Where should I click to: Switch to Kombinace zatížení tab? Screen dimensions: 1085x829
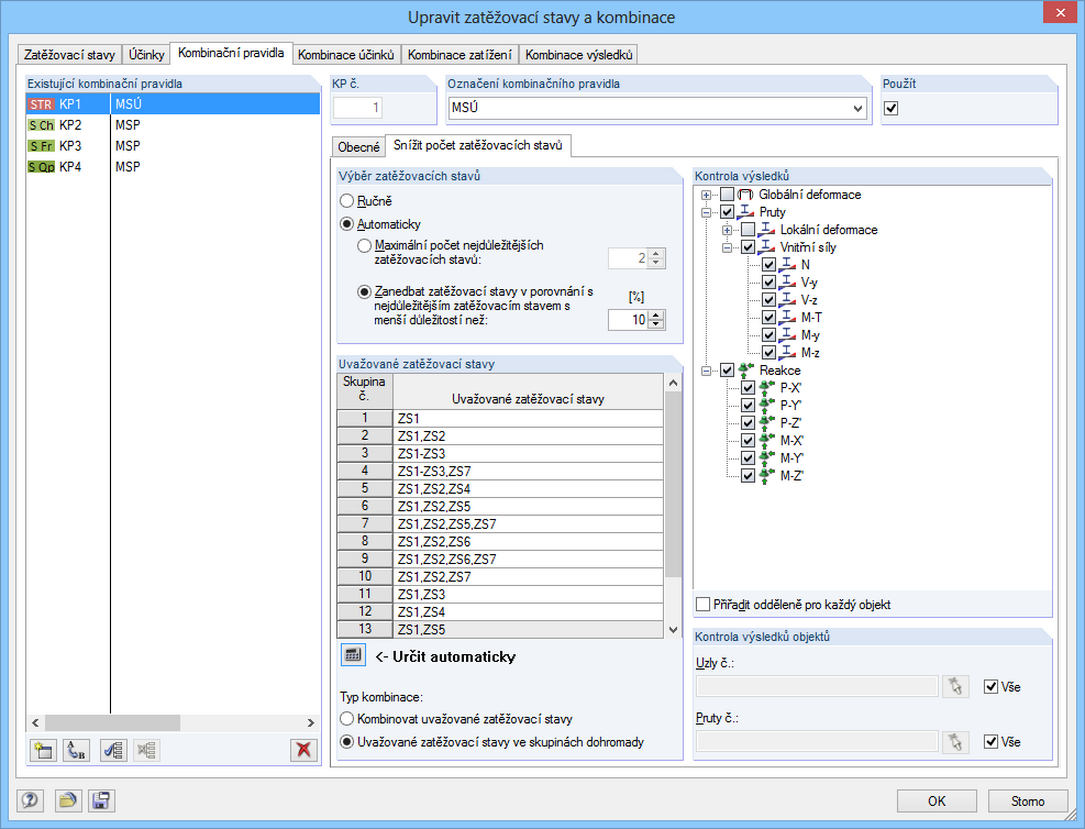460,55
